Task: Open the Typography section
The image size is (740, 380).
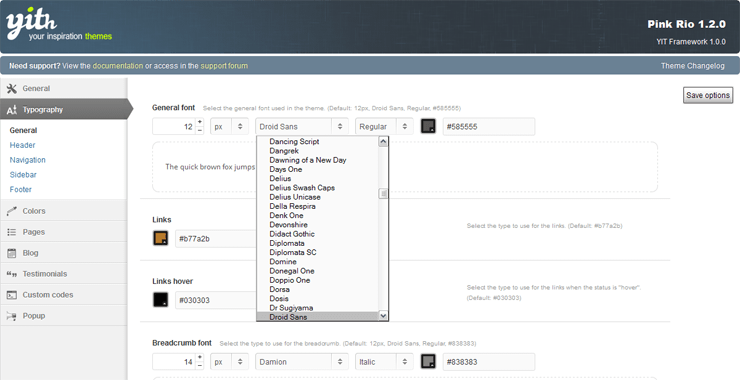Action: pos(66,110)
